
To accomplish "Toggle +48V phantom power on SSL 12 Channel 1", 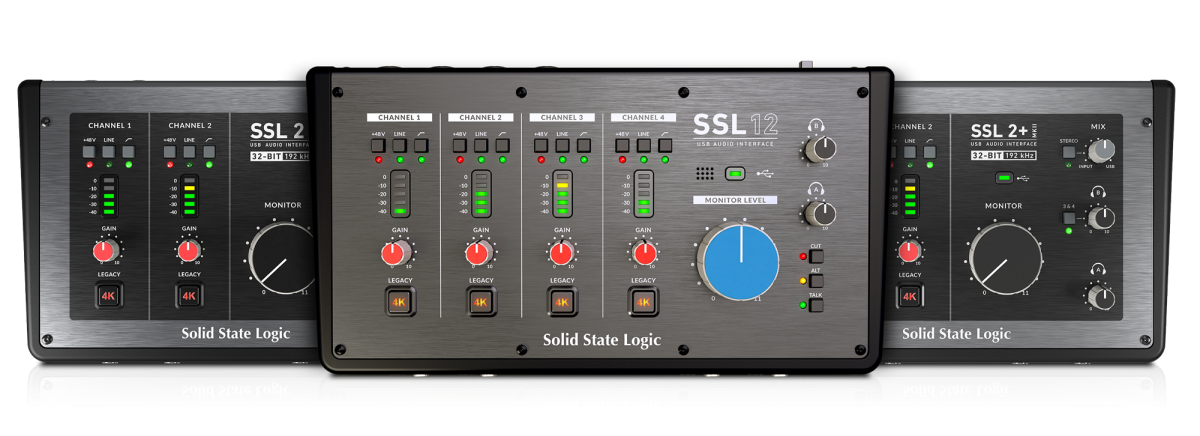I will (x=378, y=145).
